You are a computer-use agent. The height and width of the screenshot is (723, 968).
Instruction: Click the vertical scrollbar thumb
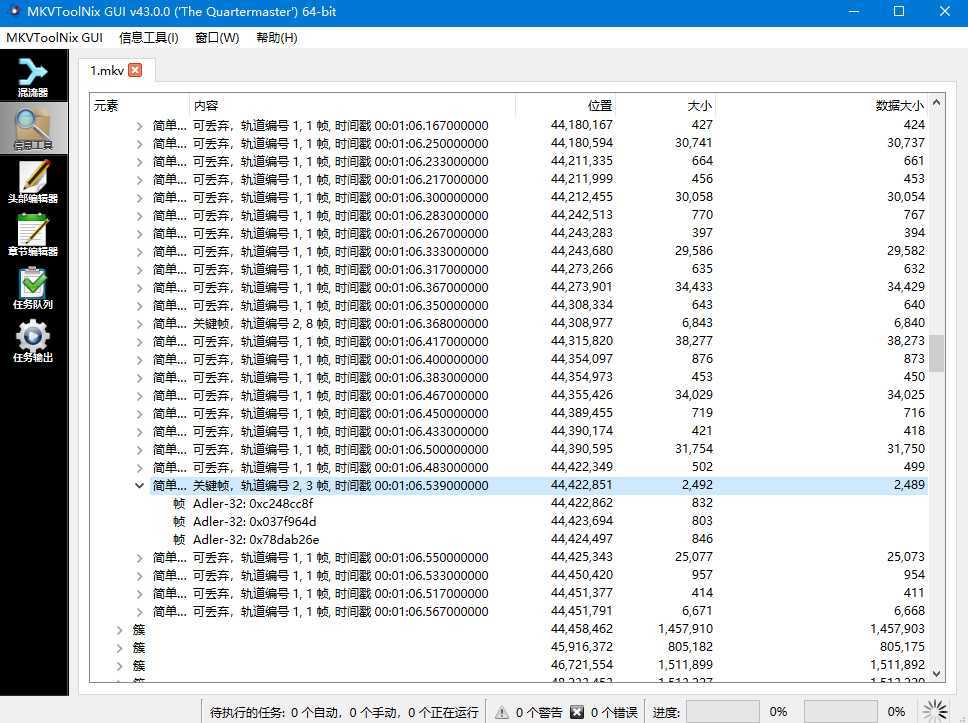click(x=937, y=353)
